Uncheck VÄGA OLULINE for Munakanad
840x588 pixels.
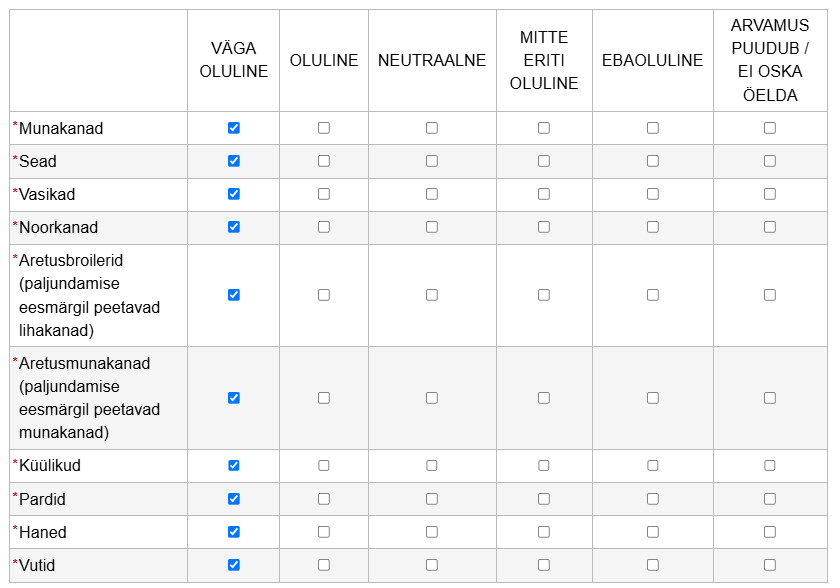(234, 128)
